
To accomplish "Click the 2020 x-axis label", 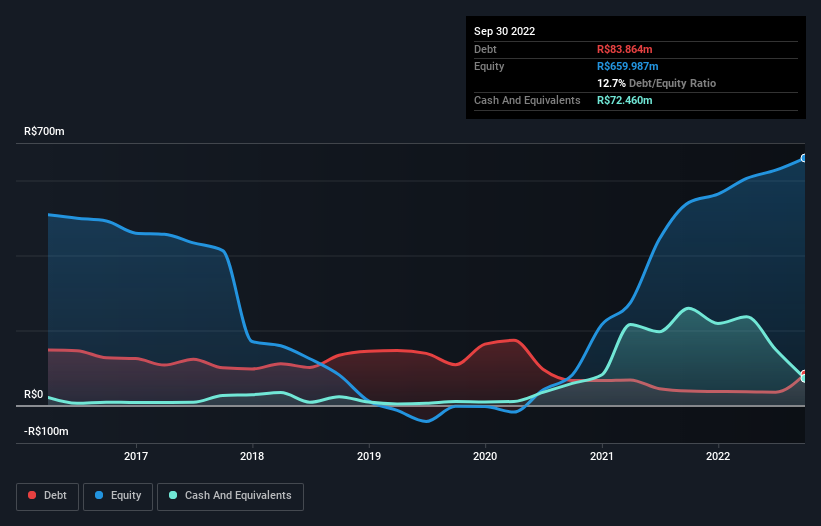I will 485,456.
